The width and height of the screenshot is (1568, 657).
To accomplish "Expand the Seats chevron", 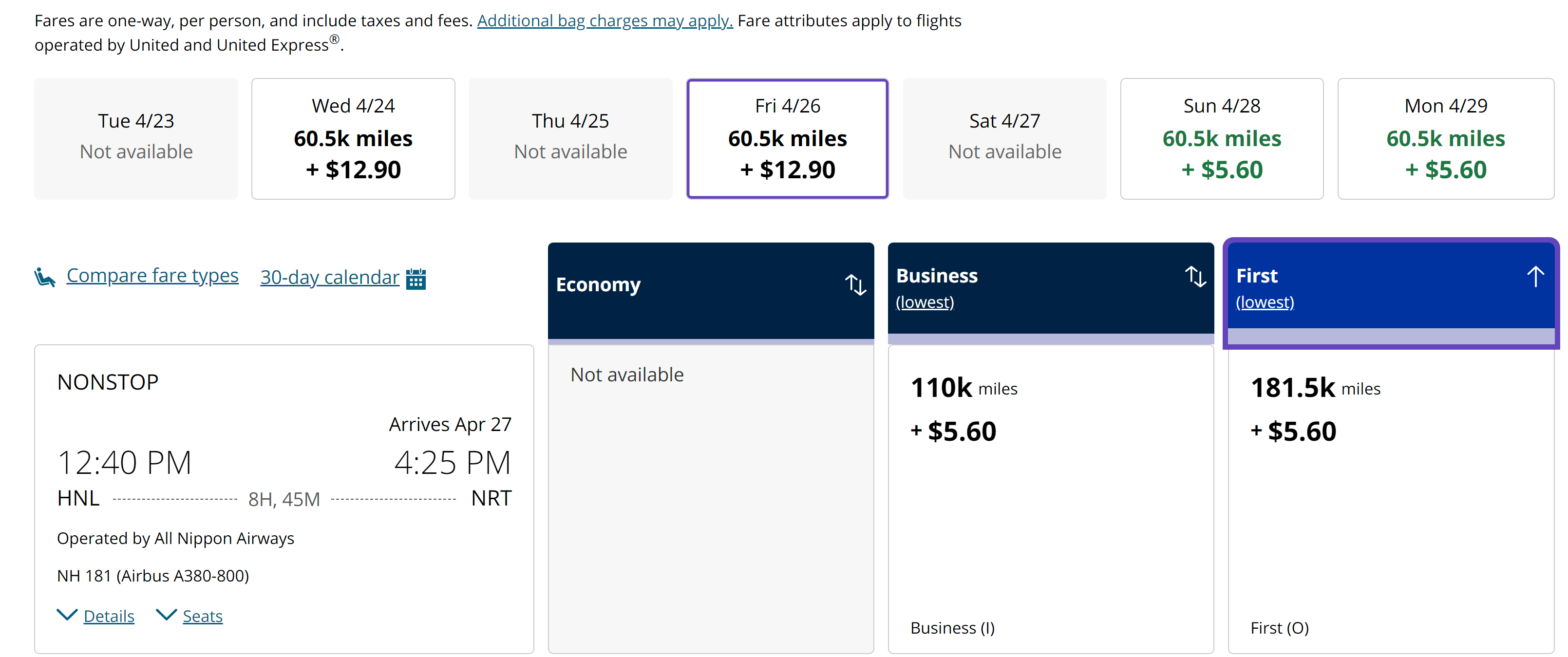I will [x=166, y=615].
